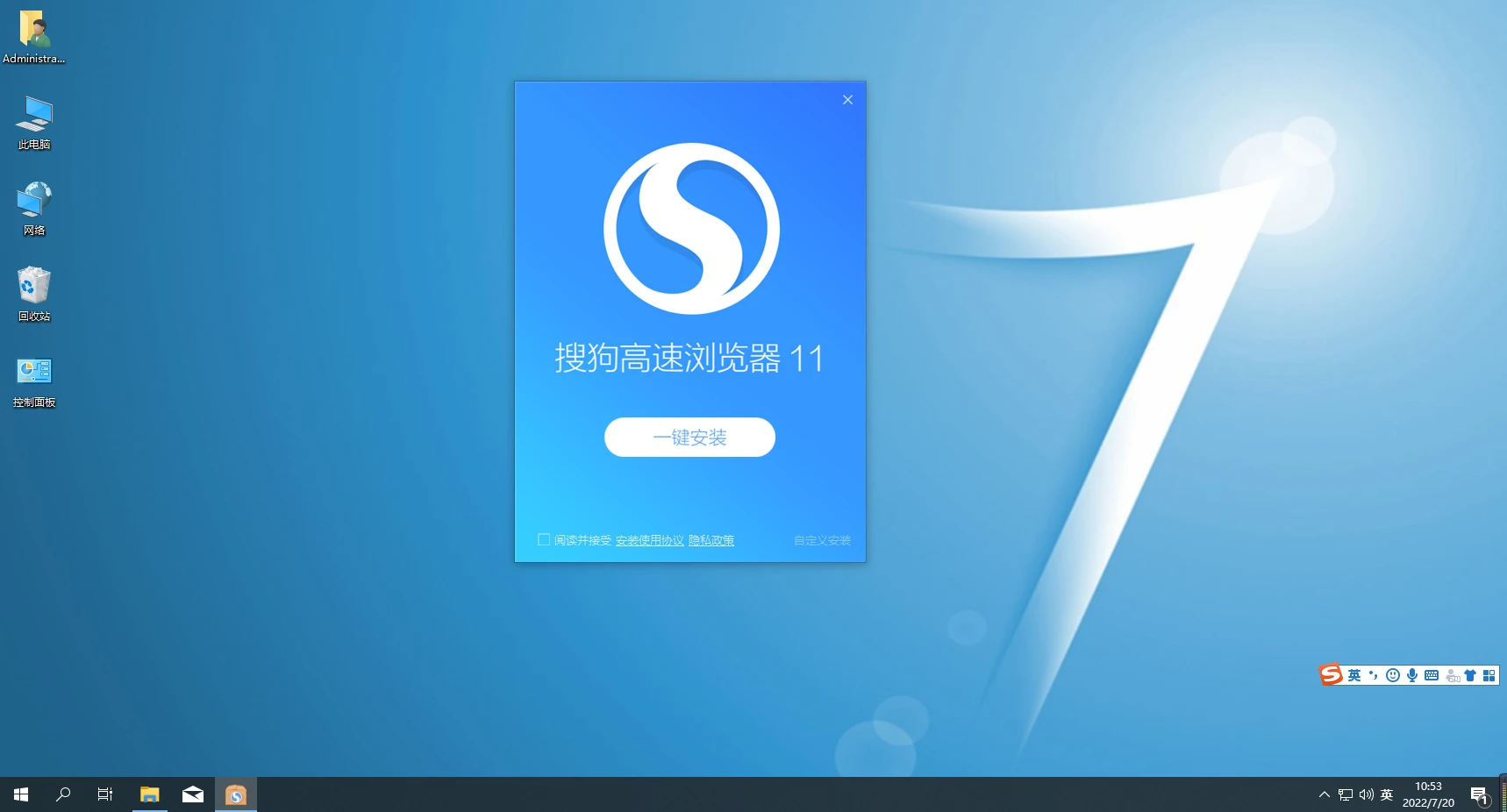Select the 控制面板 control panel icon

pyautogui.click(x=34, y=381)
